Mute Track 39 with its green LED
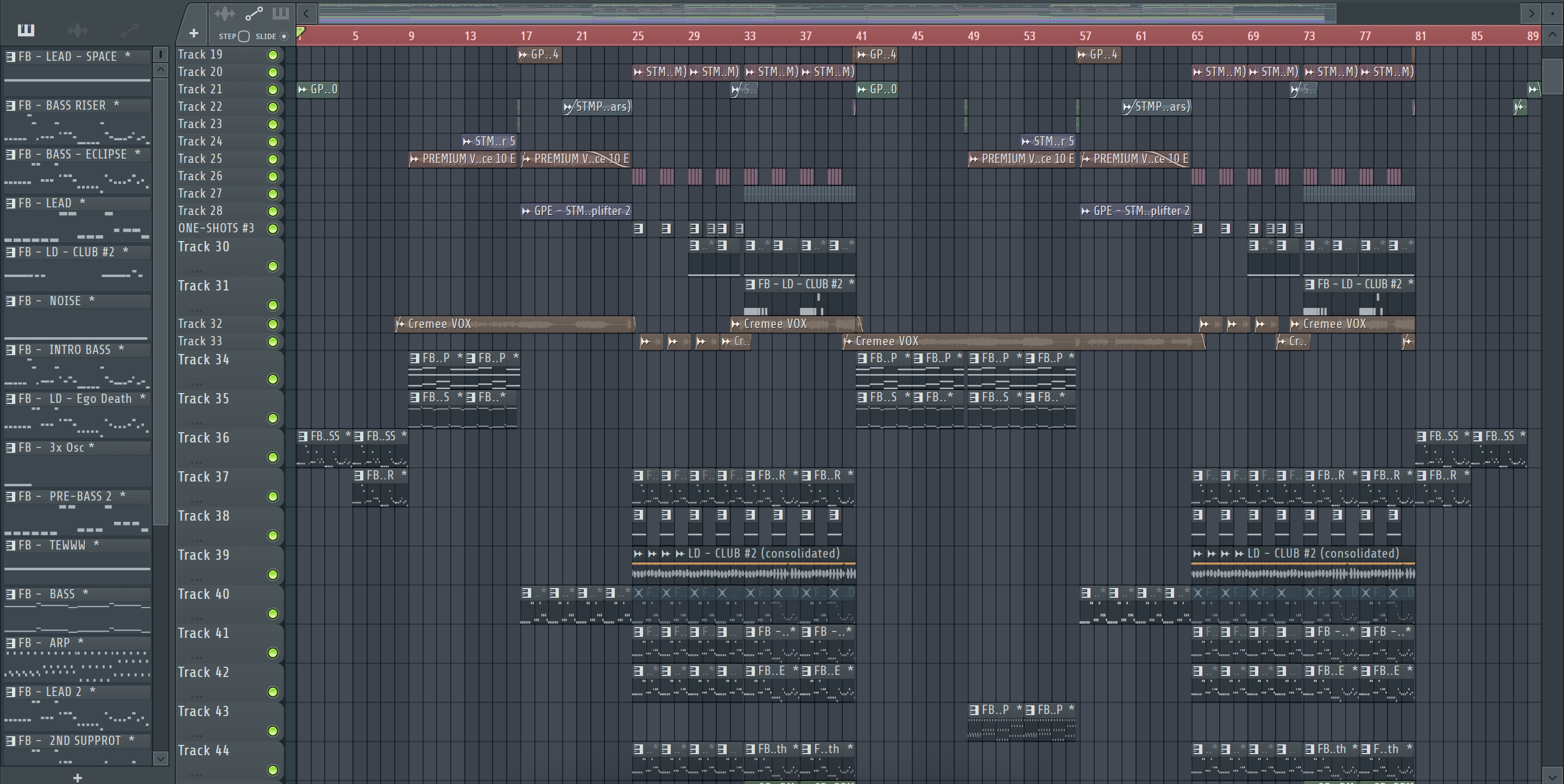The height and width of the screenshot is (784, 1564). (x=273, y=574)
